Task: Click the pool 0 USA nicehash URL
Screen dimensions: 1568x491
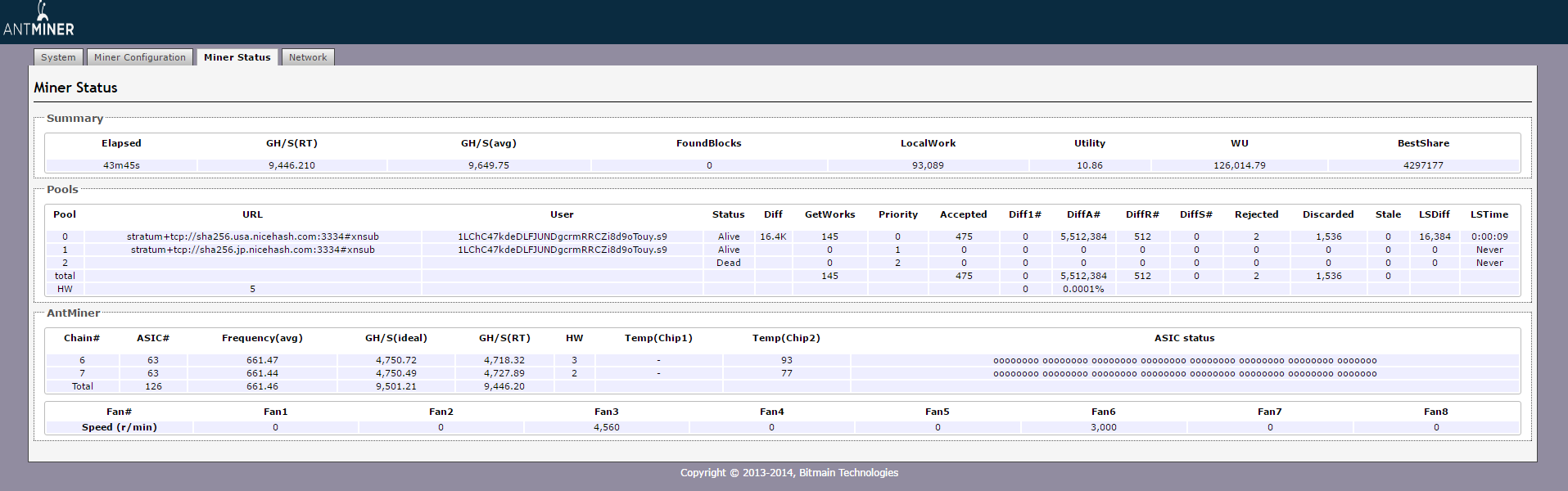Action: (252, 236)
